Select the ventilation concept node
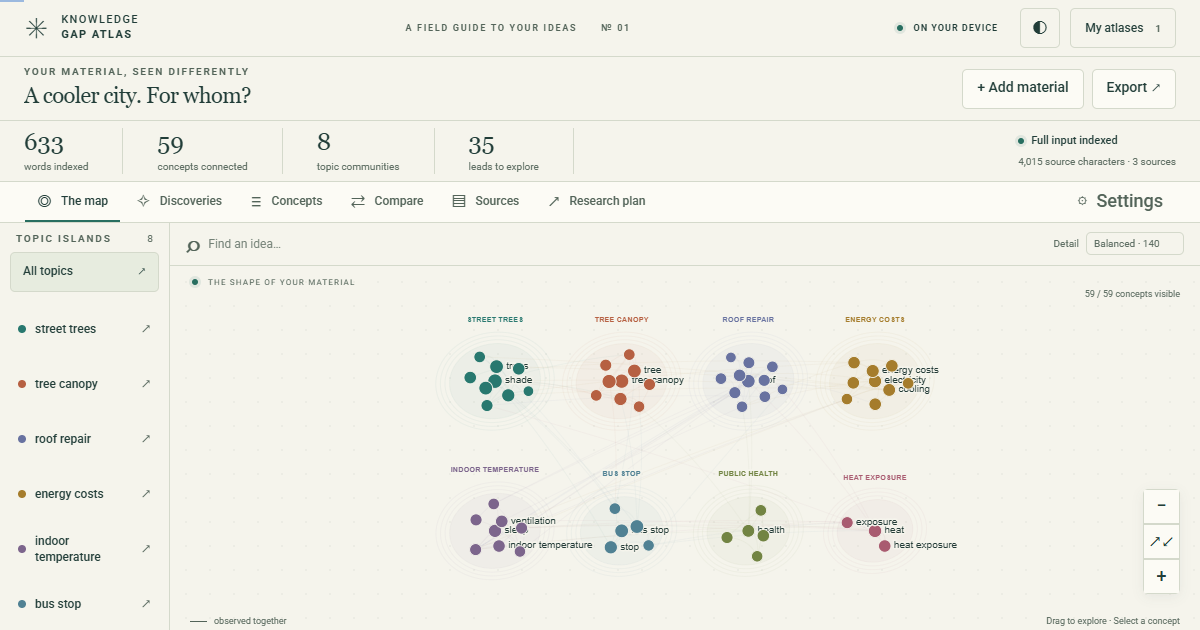Image resolution: width=1200 pixels, height=630 pixels. tap(502, 521)
